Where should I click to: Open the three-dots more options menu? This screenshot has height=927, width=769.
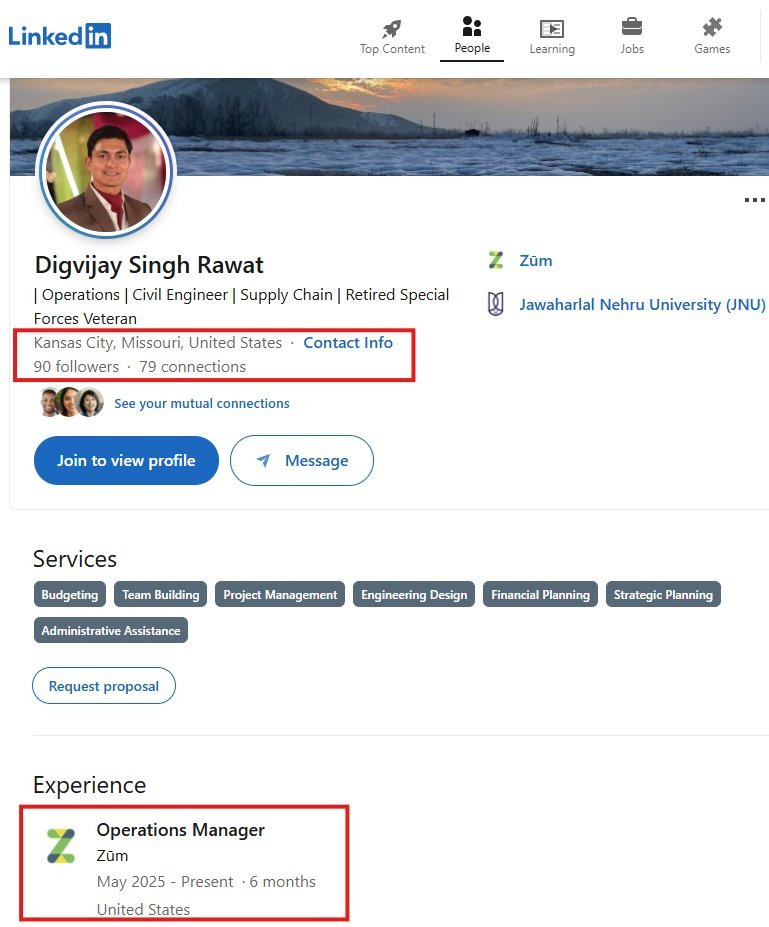pyautogui.click(x=755, y=200)
